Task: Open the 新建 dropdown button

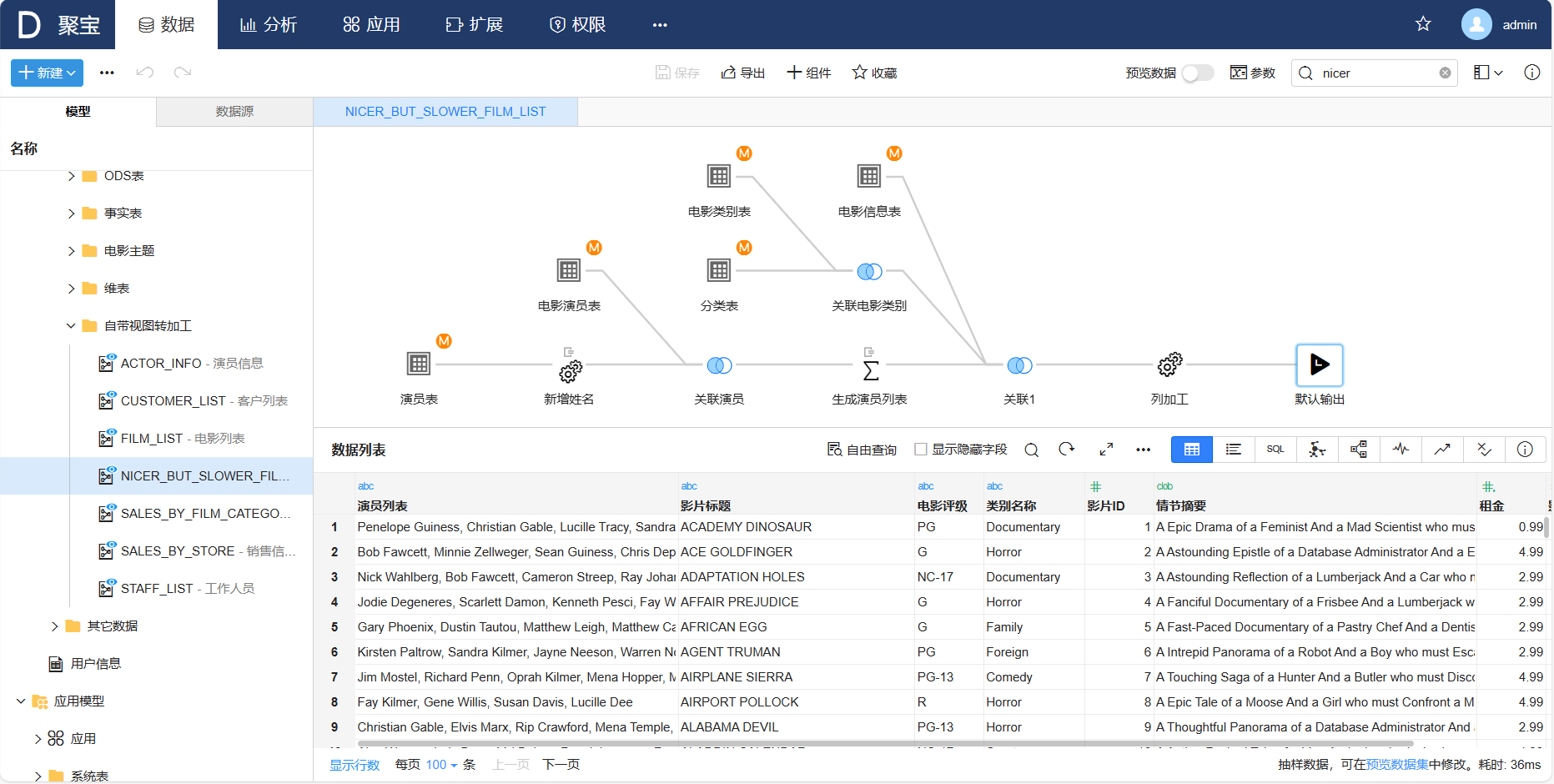Action: tap(47, 73)
